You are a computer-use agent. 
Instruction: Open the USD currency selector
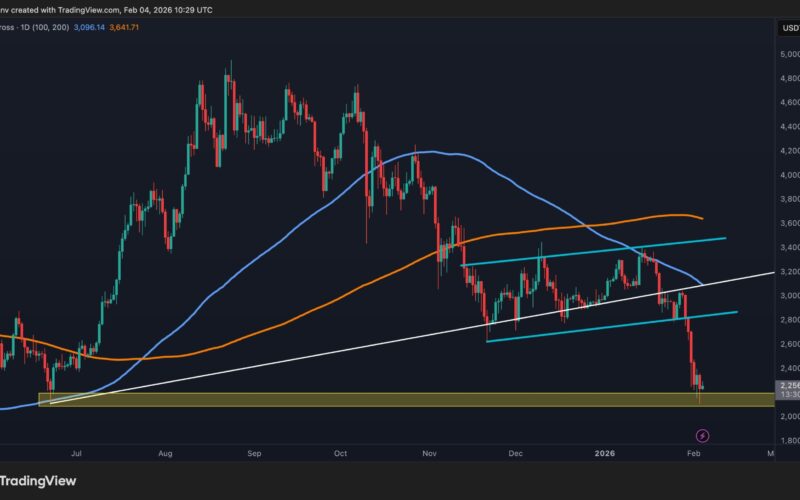coord(787,28)
